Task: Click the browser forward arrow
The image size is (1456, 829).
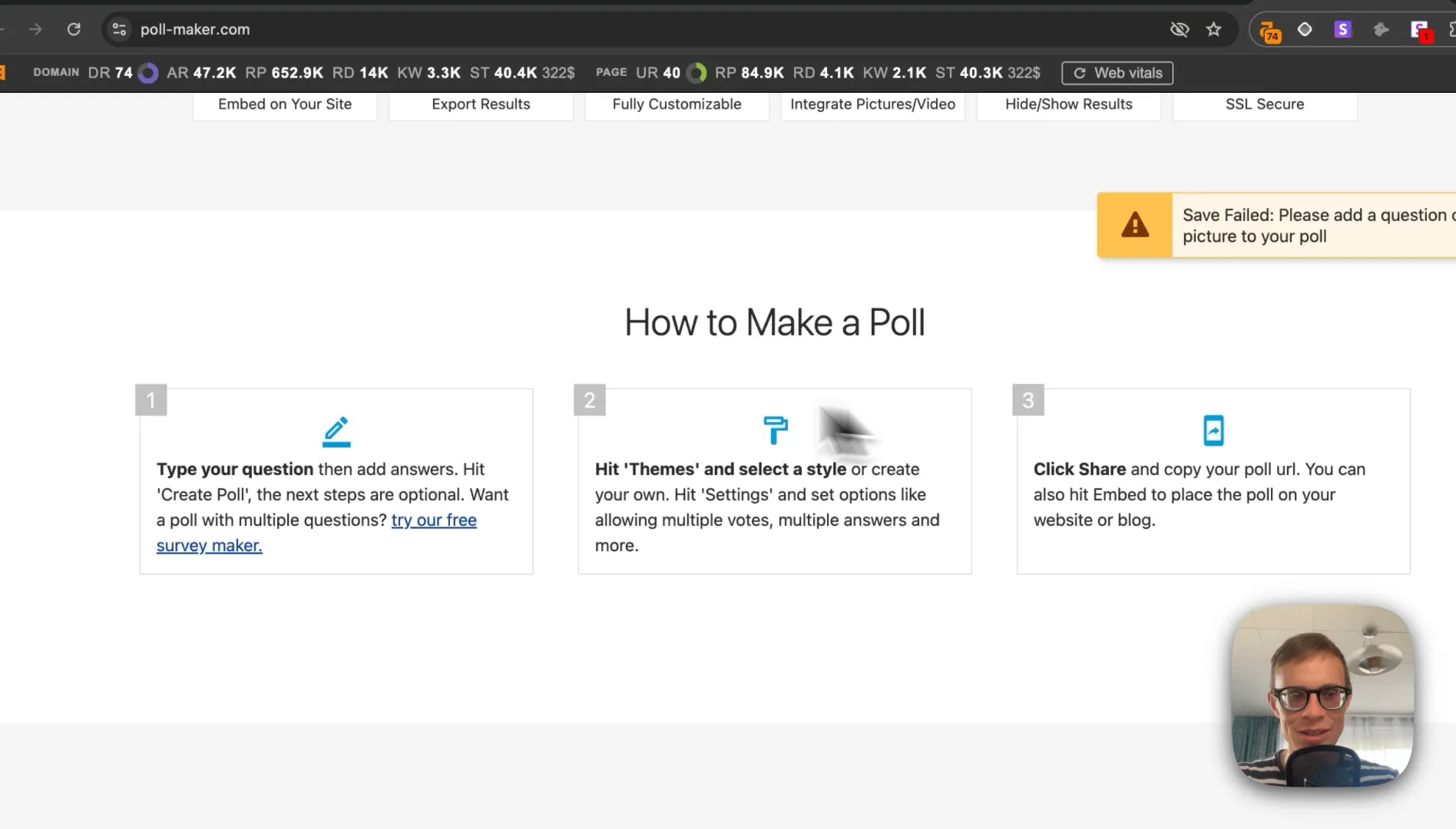Action: click(35, 29)
